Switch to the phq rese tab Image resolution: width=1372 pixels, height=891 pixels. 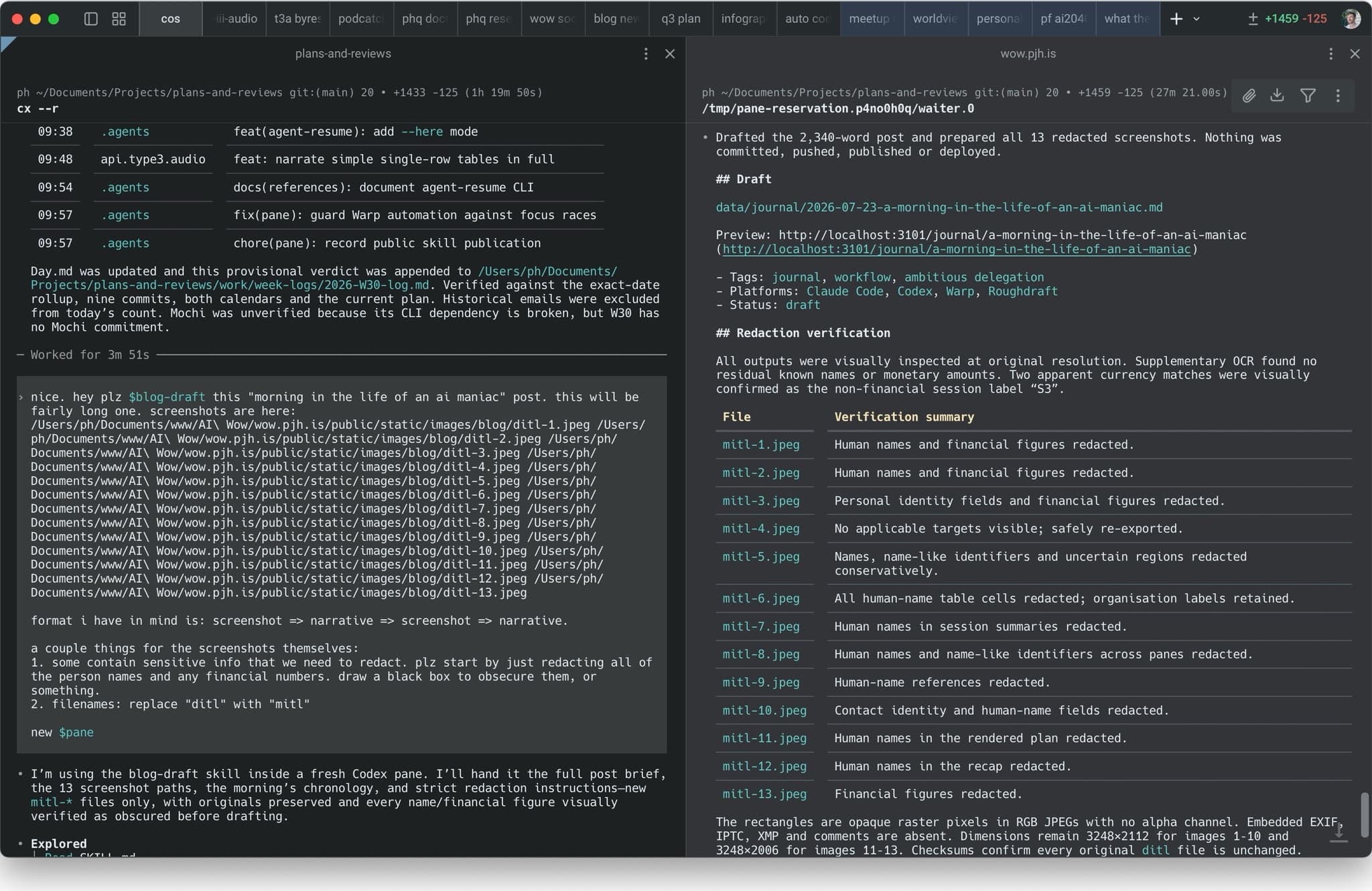click(488, 19)
